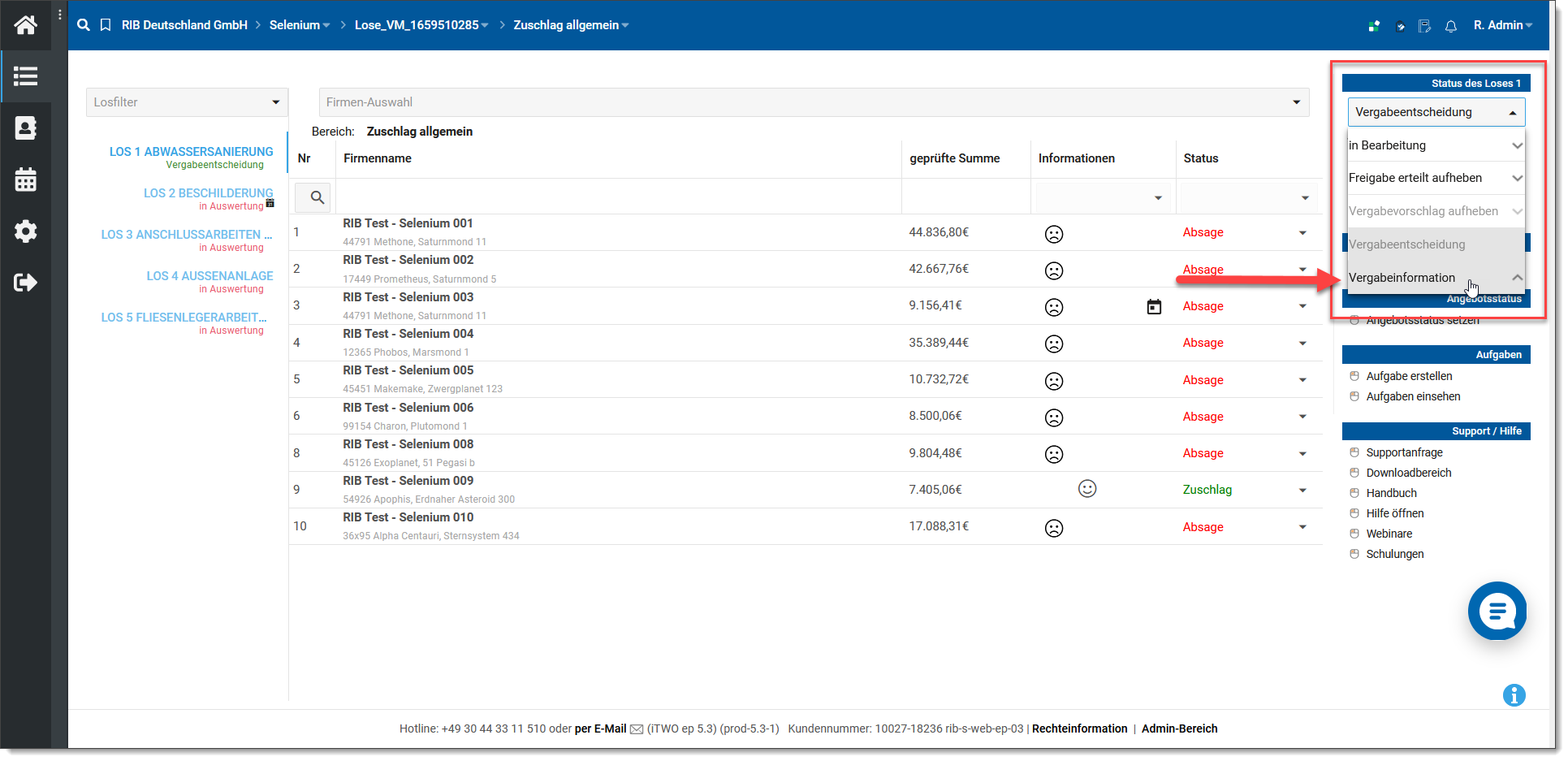Click the happy smiley of Selenium 009
This screenshot has width=1568, height=761.
(x=1087, y=488)
